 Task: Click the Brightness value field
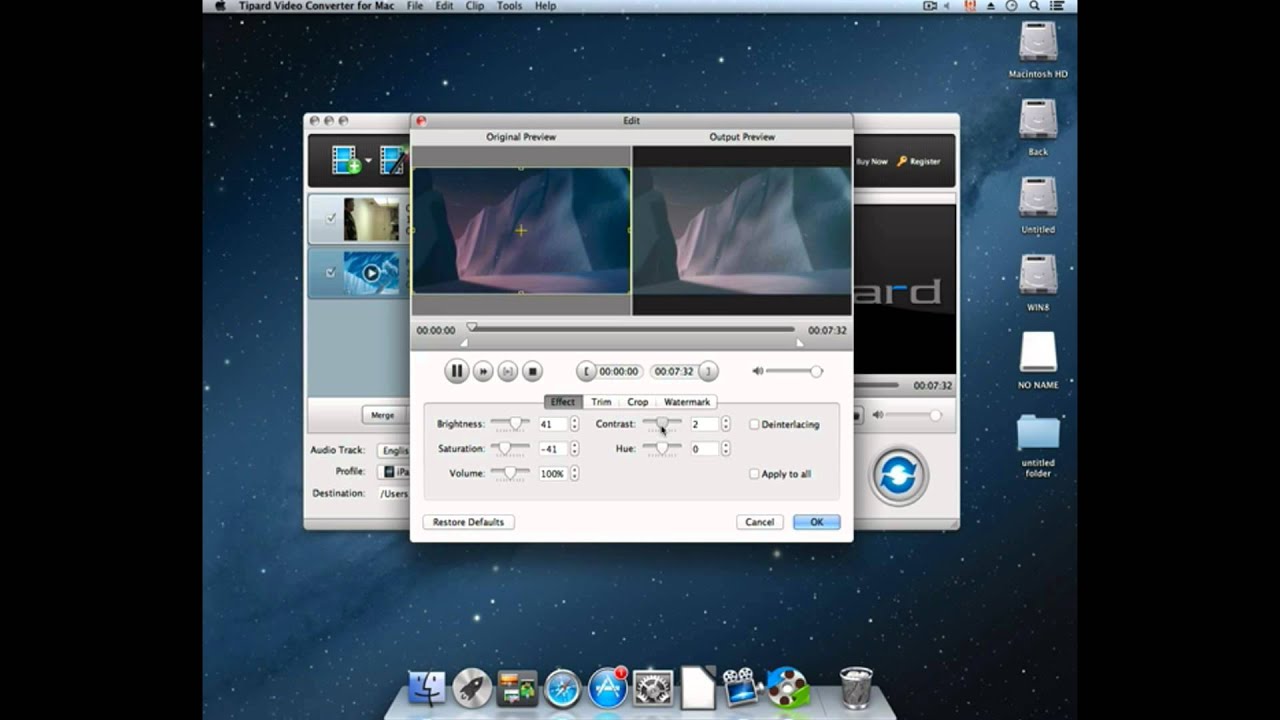(552, 424)
